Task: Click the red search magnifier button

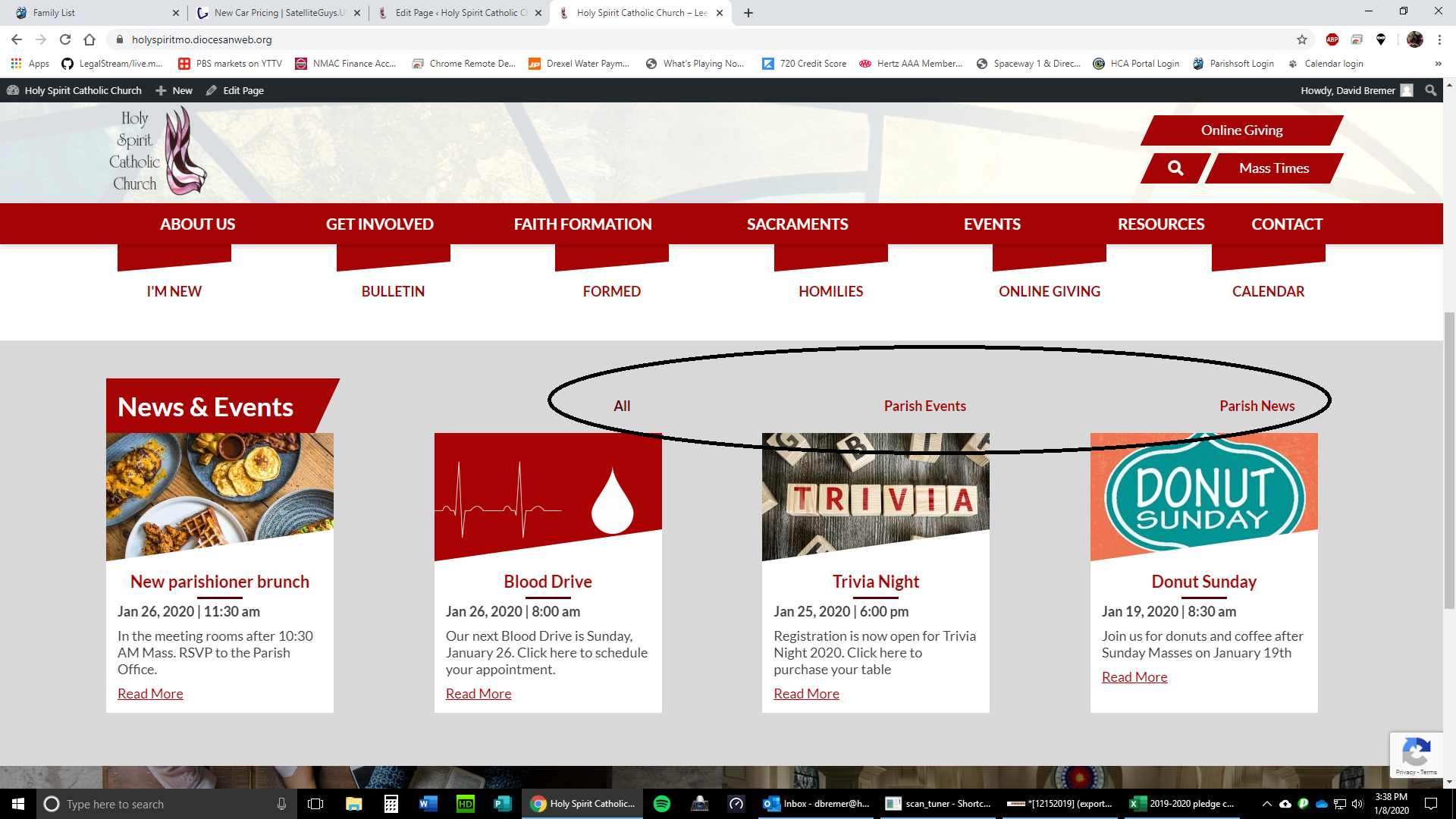Action: click(1175, 168)
